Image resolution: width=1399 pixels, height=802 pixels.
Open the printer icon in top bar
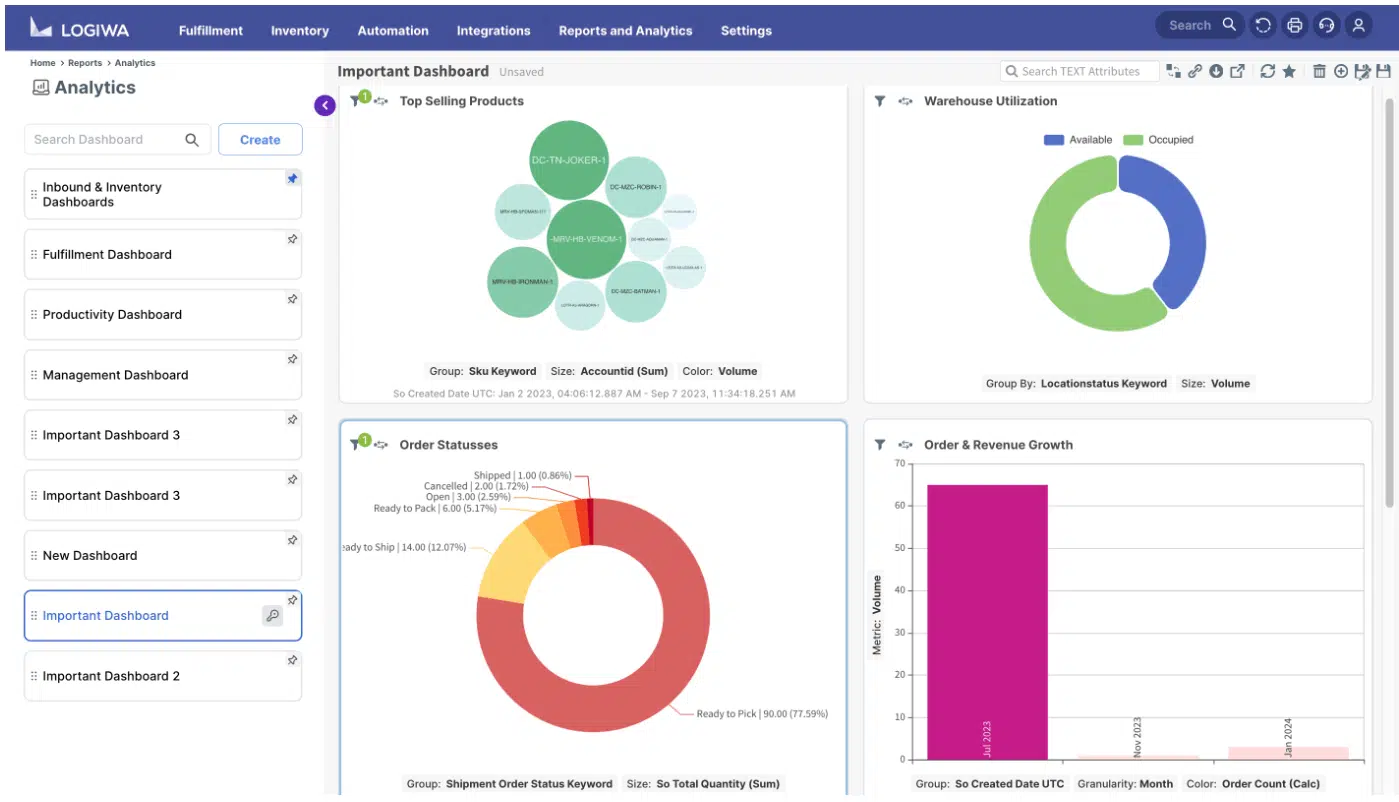pyautogui.click(x=1295, y=26)
